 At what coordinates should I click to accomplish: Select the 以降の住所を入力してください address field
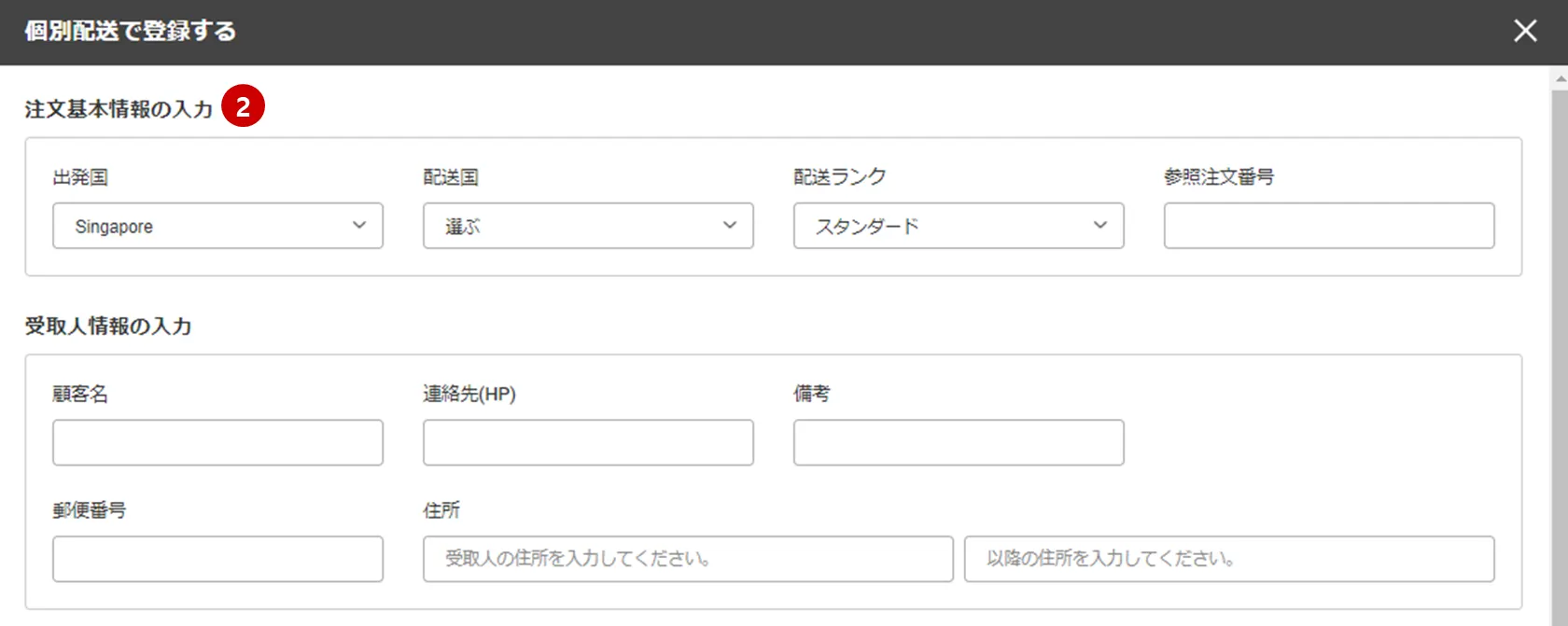(1229, 559)
